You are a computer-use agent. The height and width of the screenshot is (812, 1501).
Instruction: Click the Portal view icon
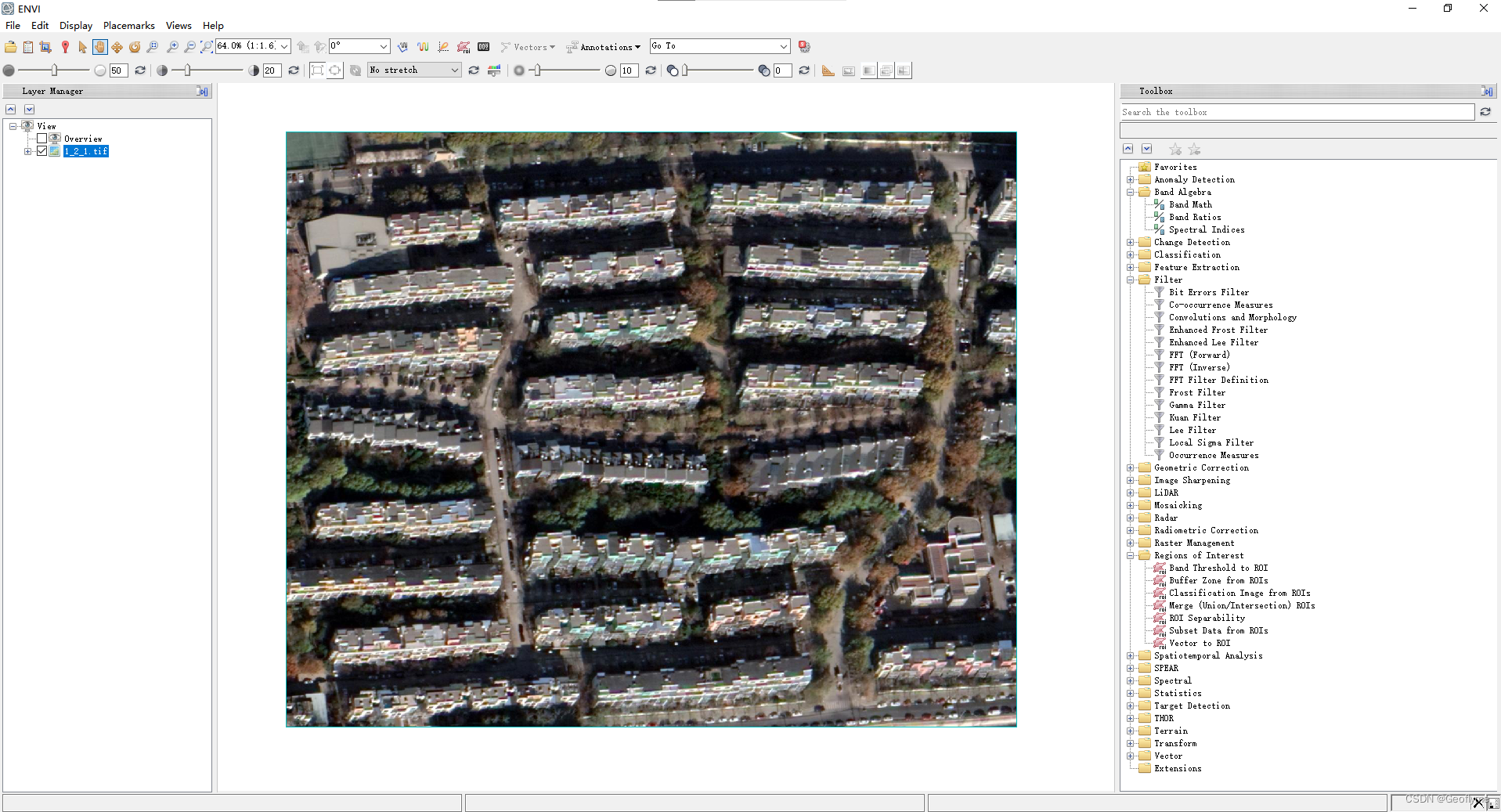coord(849,70)
